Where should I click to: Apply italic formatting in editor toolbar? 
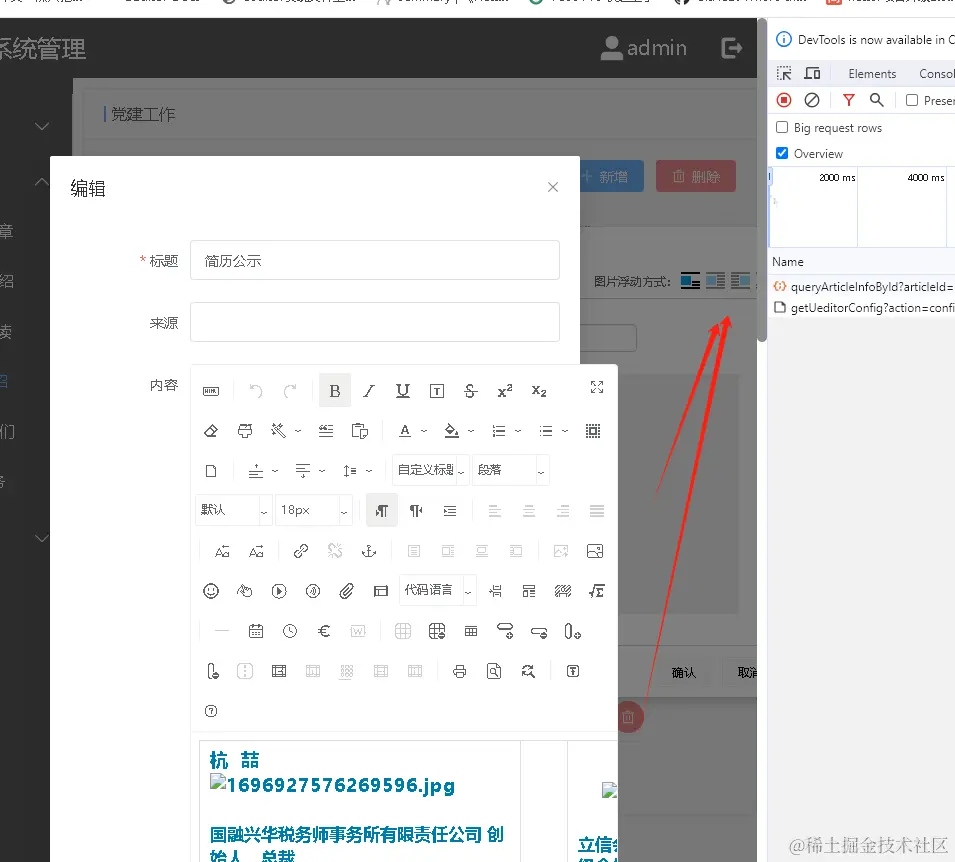click(369, 391)
